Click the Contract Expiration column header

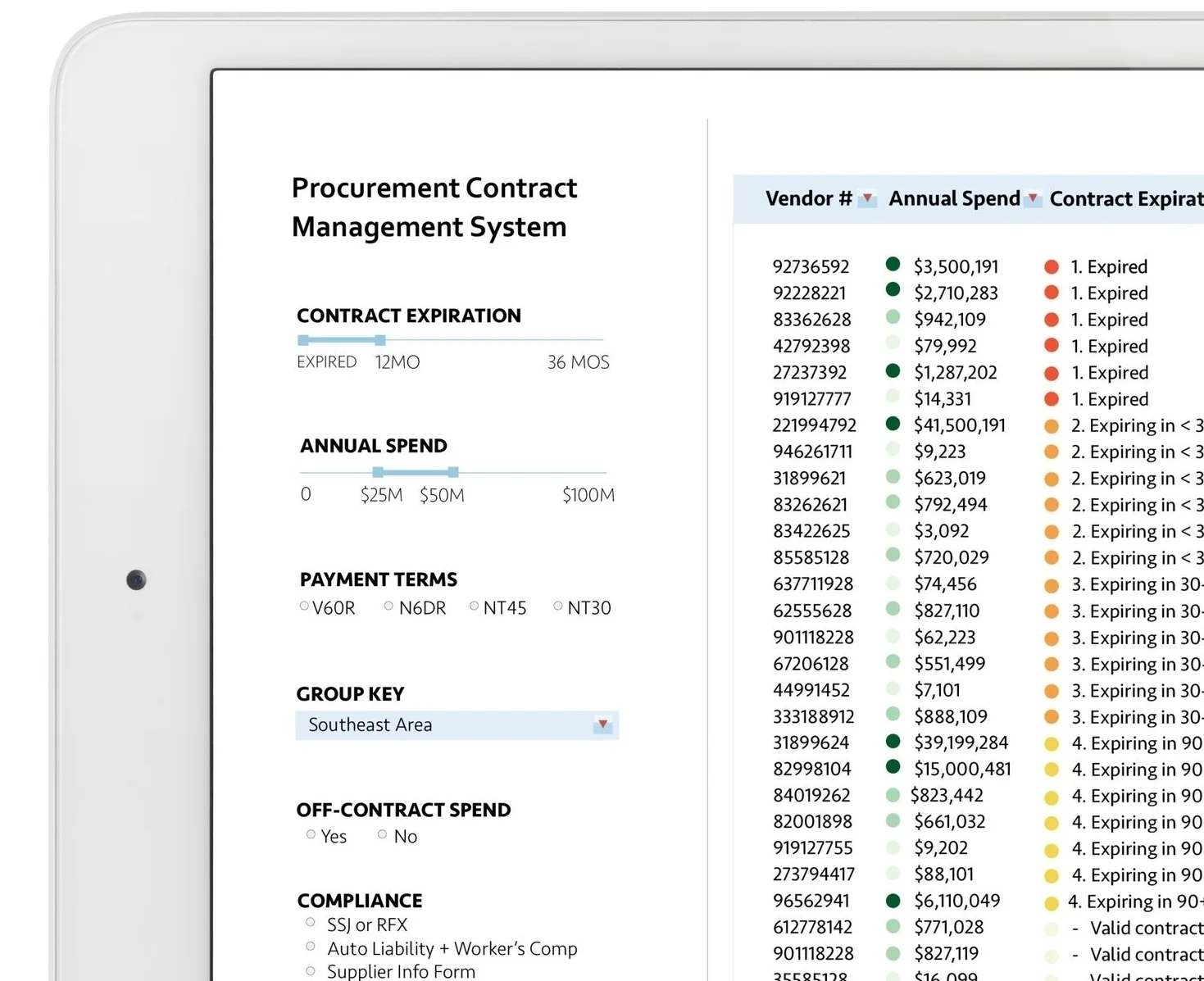click(1127, 198)
